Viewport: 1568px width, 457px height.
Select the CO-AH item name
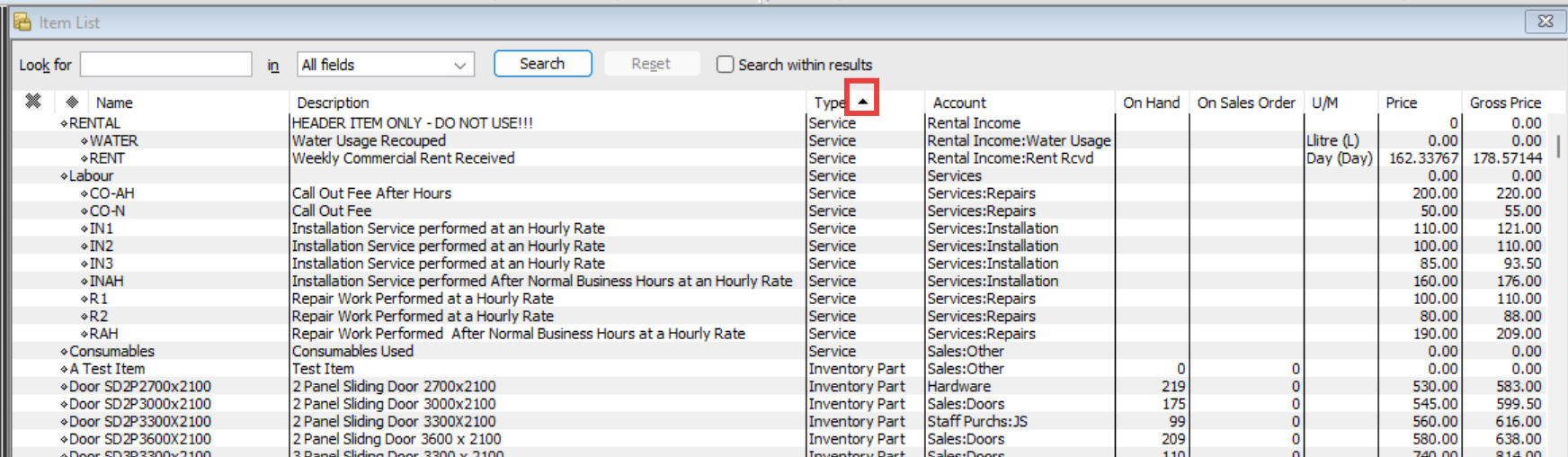click(111, 193)
